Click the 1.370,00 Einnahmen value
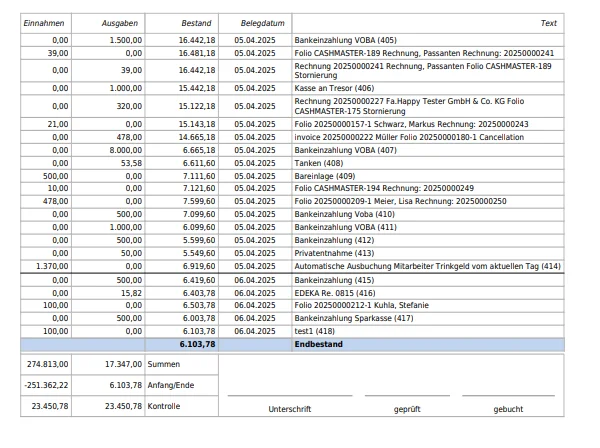Screen dimensions: 600x448 pos(52,267)
